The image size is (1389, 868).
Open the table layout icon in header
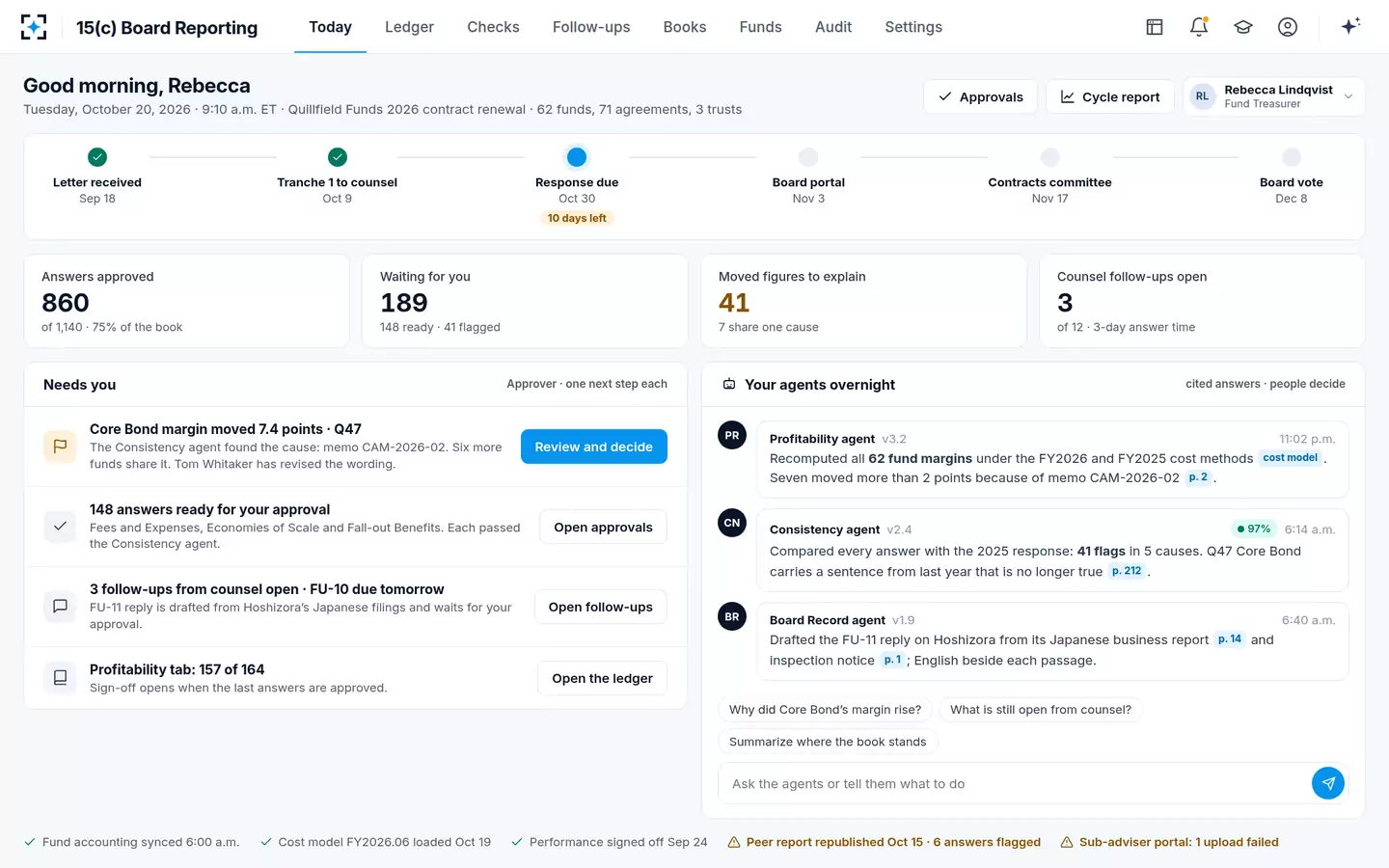point(1155,27)
